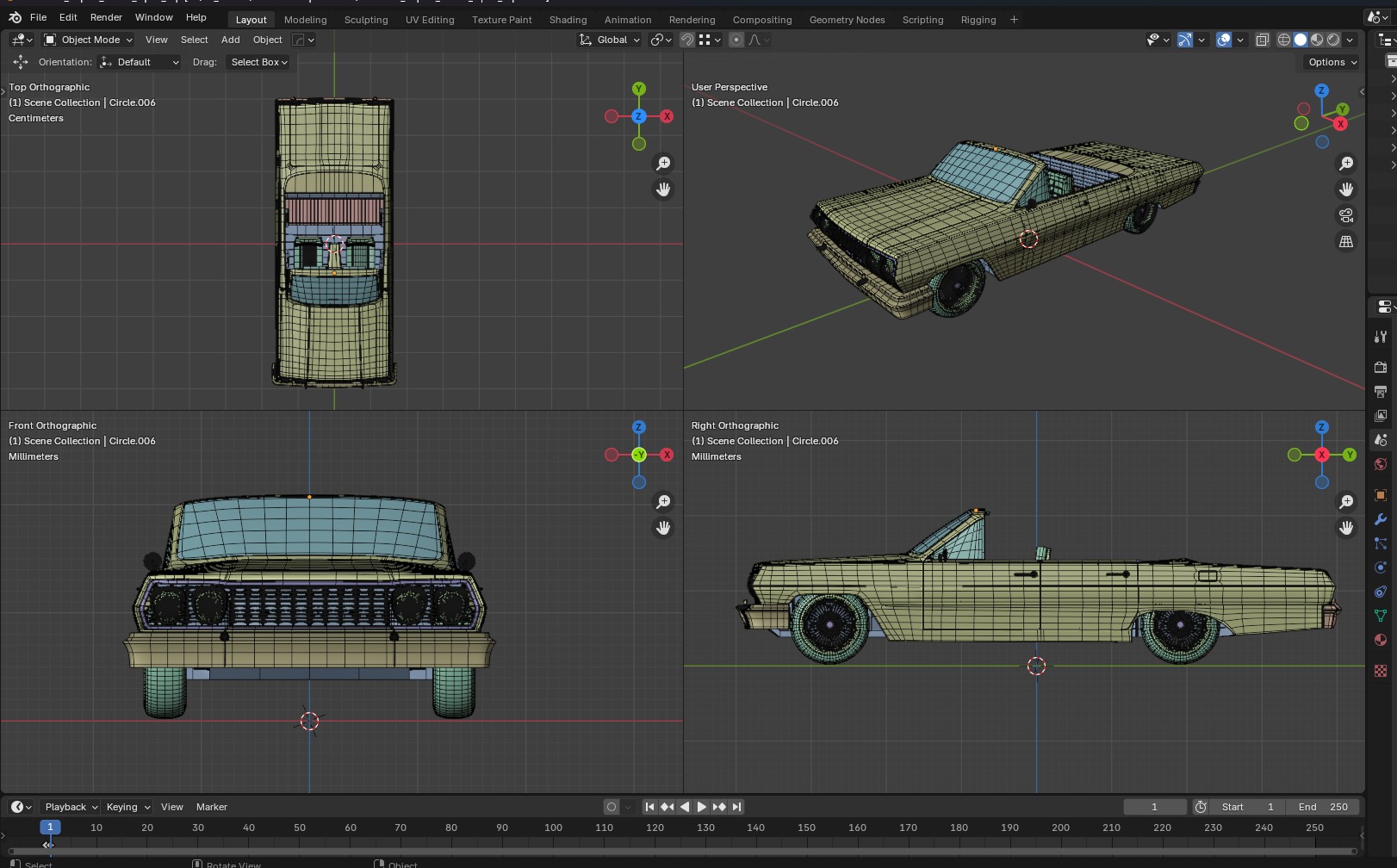Open the Object Mode dropdown

tap(88, 40)
